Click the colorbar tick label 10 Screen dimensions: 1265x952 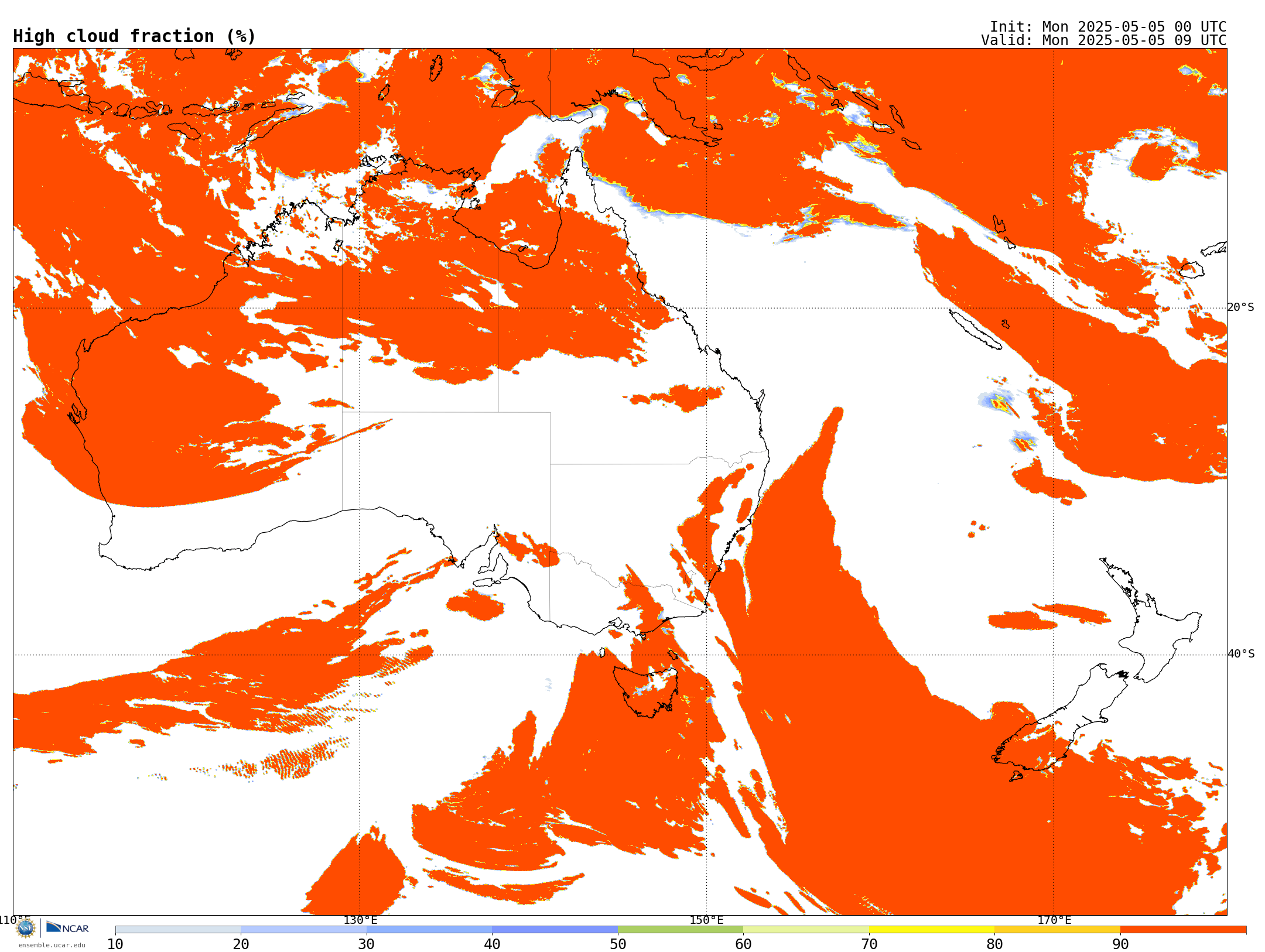coord(115,944)
